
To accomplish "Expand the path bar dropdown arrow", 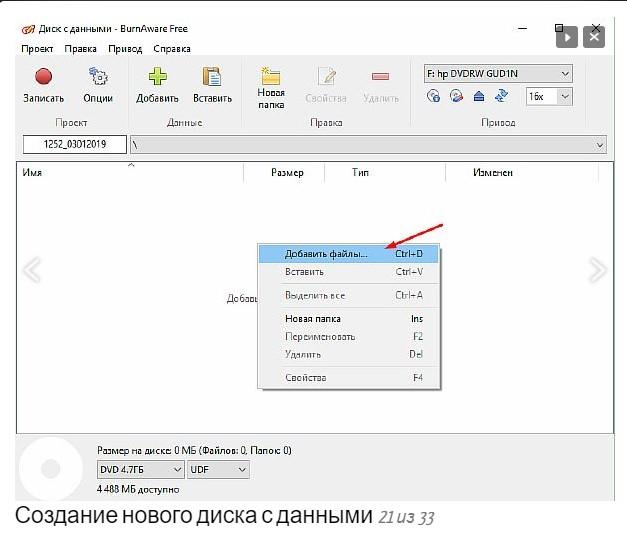I will coord(599,145).
